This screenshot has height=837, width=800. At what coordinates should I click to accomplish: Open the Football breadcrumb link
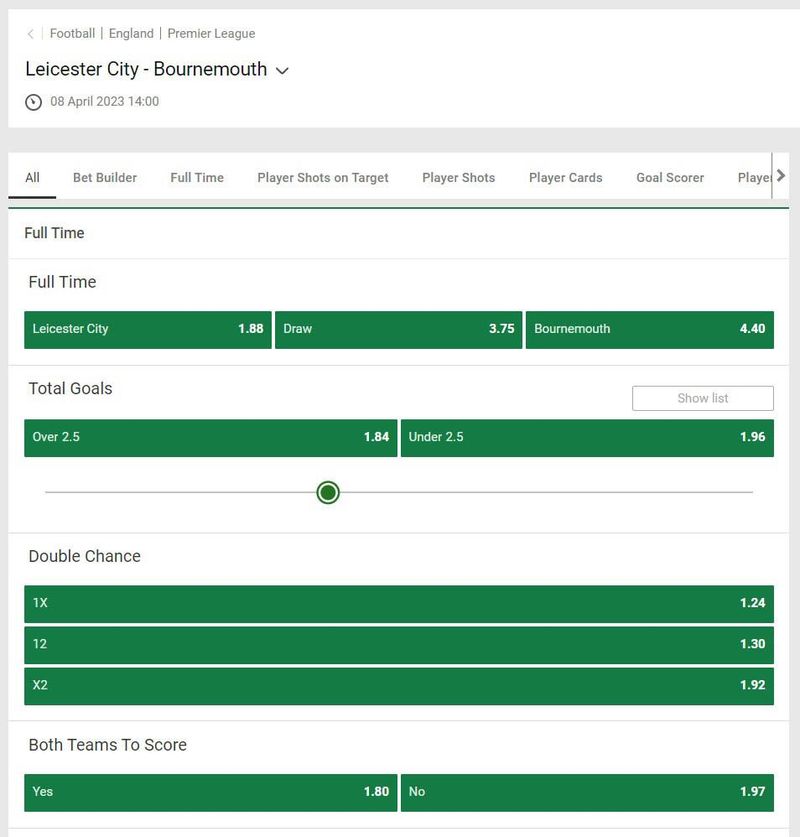(72, 34)
